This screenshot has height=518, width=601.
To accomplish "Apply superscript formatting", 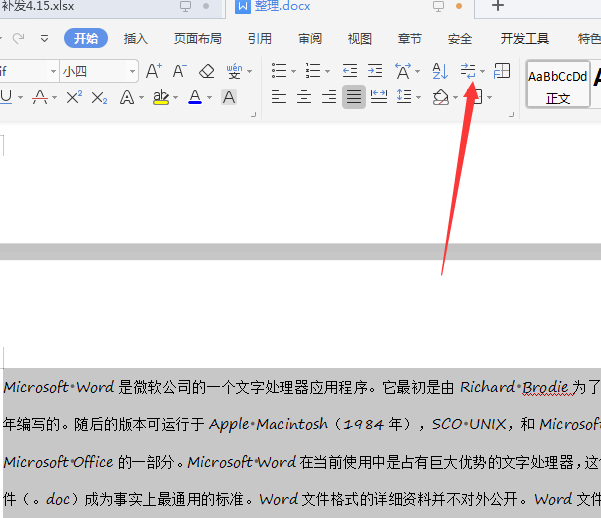I will (x=74, y=97).
